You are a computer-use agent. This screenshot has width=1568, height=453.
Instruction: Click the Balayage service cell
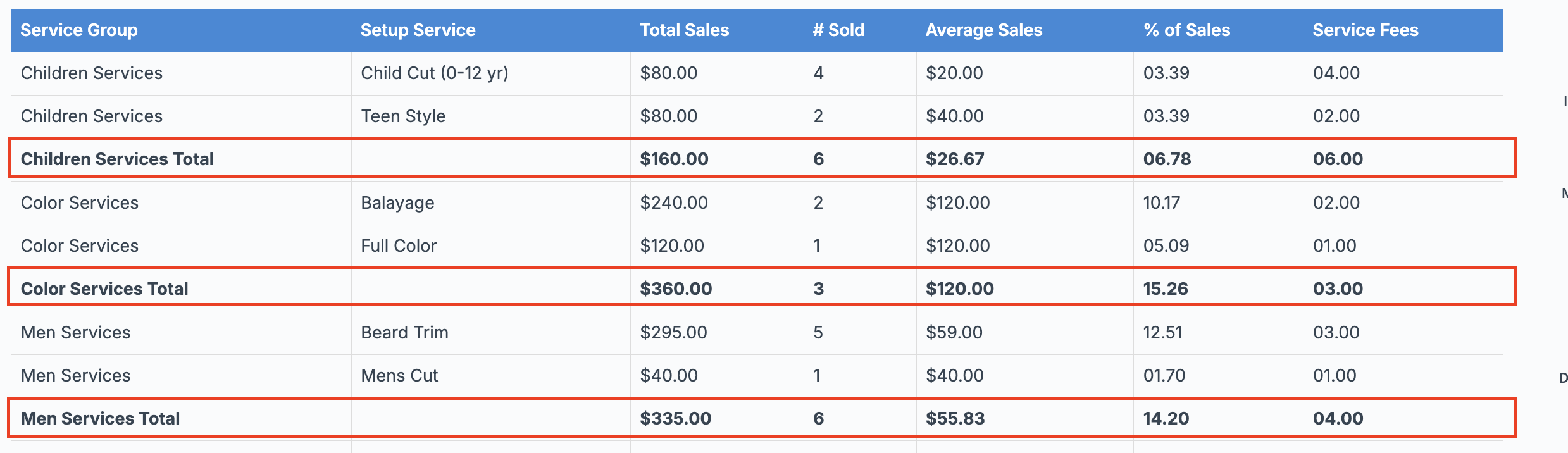tap(397, 203)
